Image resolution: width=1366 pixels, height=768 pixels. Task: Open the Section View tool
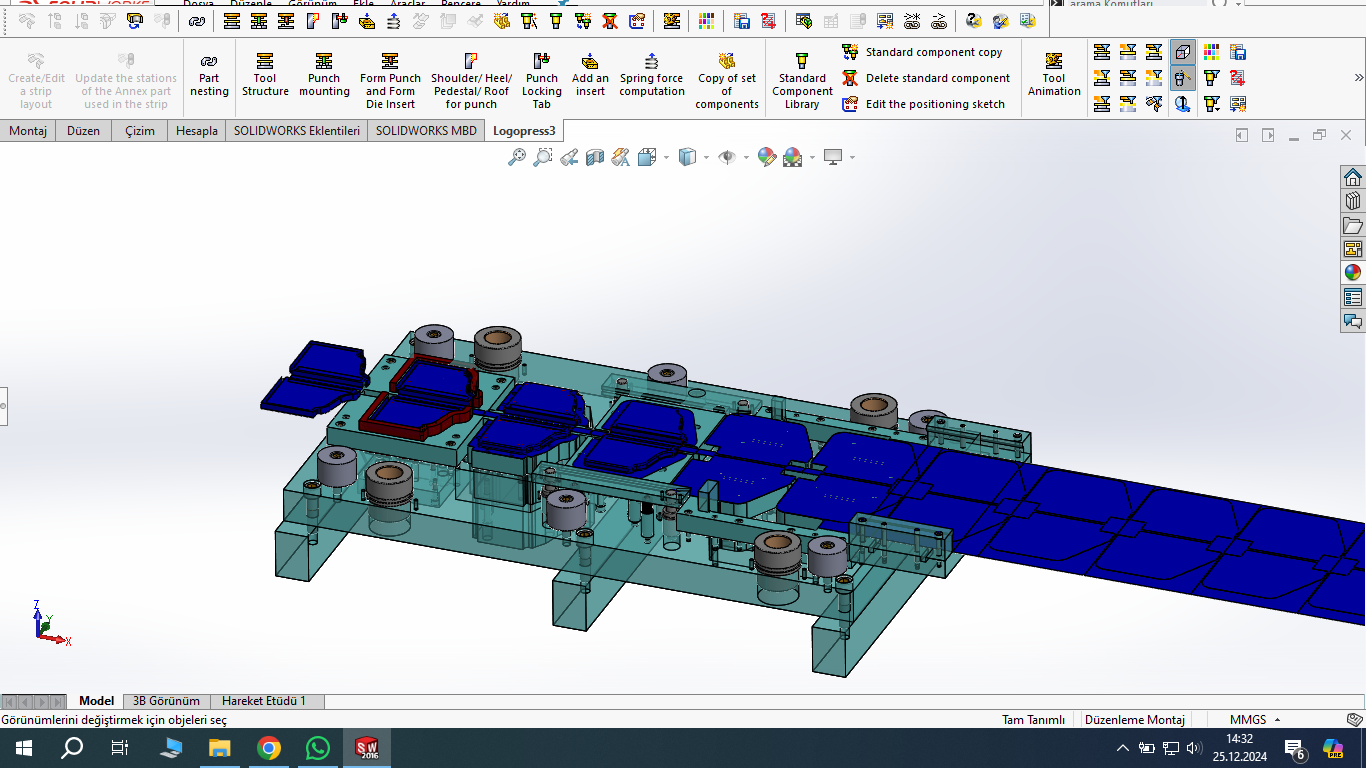click(595, 157)
